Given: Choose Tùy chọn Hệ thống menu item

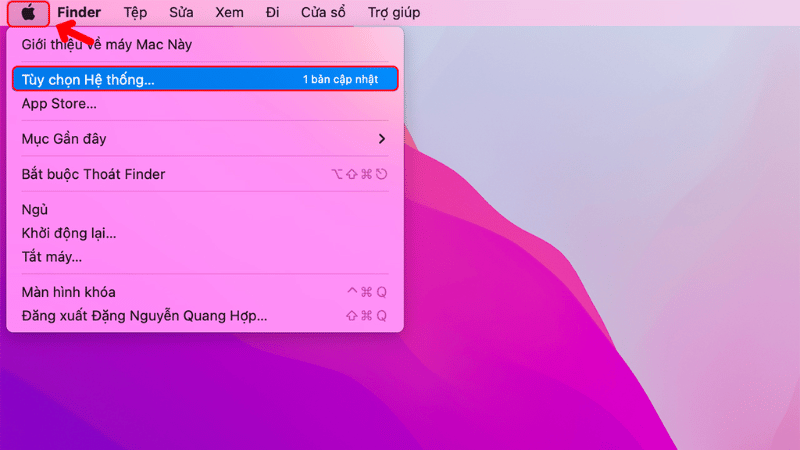Looking at the screenshot, I should pos(88,79).
